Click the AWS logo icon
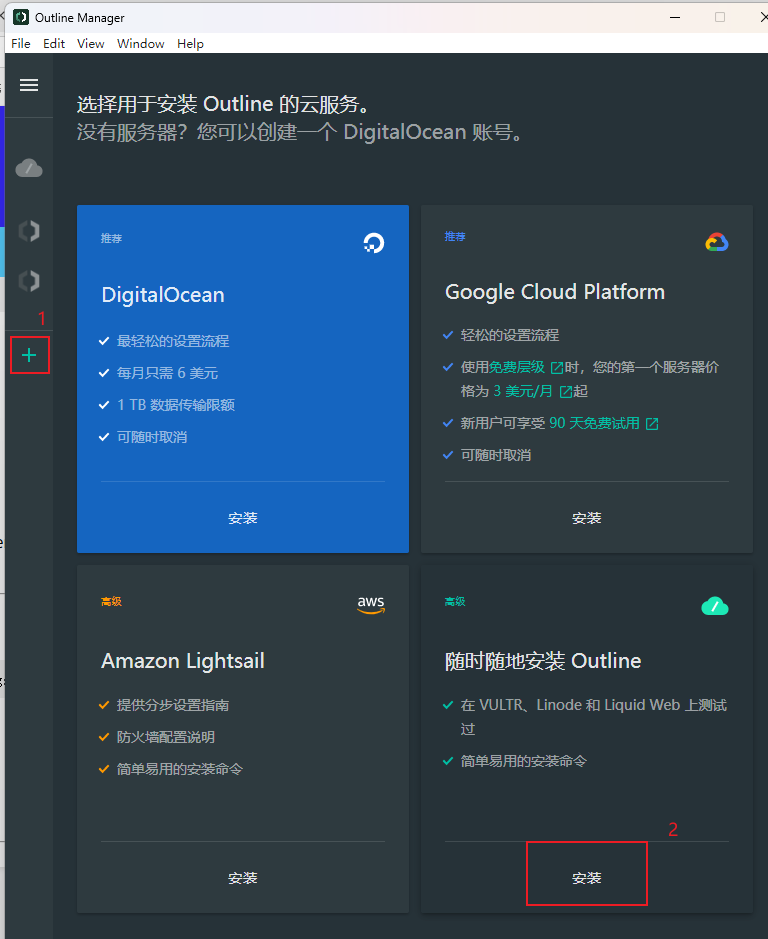The width and height of the screenshot is (768, 939). click(x=371, y=605)
